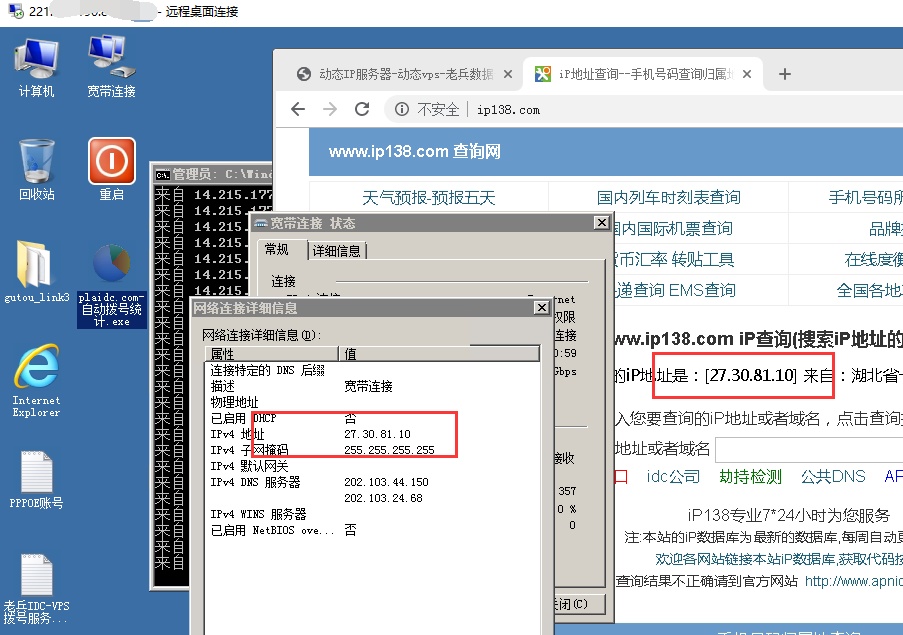
Task: Click the 属性 column header
Action: (272, 353)
